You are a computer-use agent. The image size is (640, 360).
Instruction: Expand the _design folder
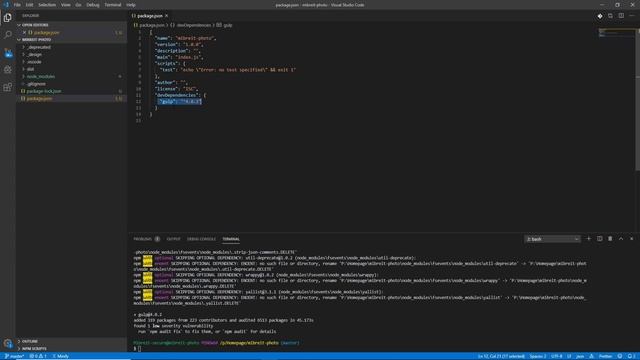point(71,54)
